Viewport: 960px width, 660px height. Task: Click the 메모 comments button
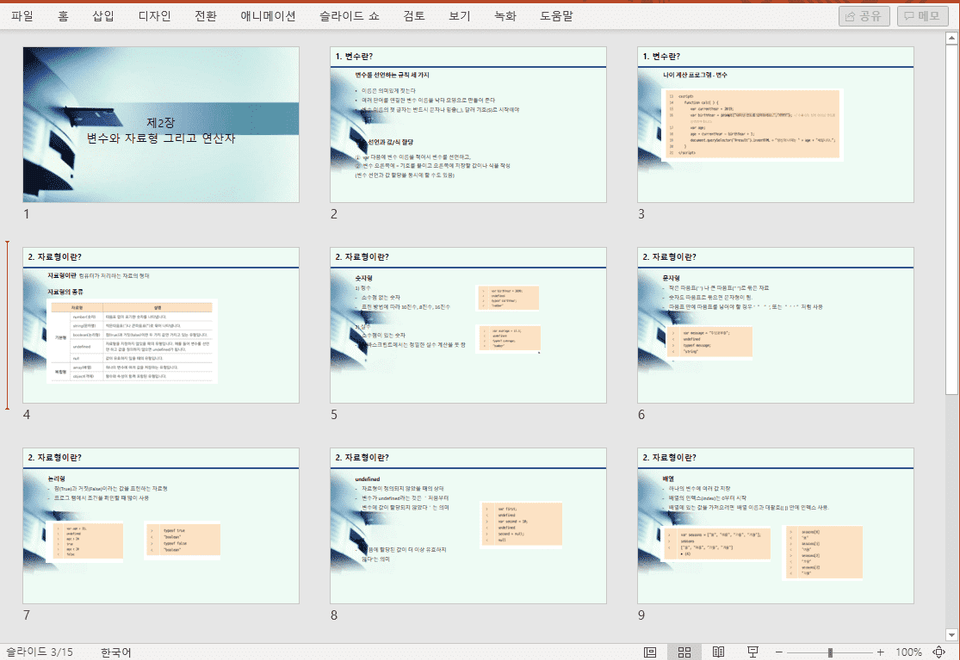pyautogui.click(x=922, y=16)
